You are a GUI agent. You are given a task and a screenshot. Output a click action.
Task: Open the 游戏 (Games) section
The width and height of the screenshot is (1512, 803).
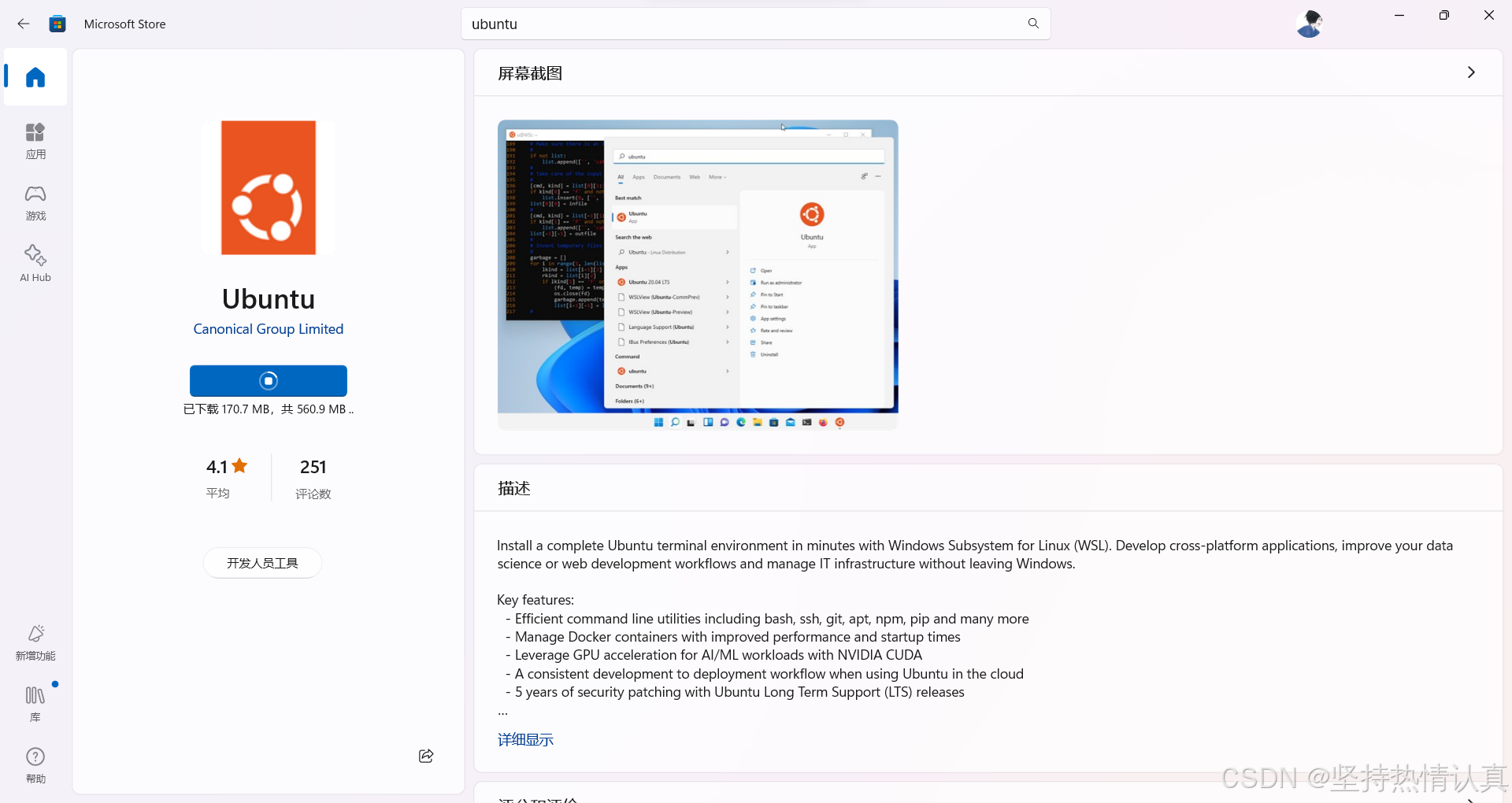[35, 202]
